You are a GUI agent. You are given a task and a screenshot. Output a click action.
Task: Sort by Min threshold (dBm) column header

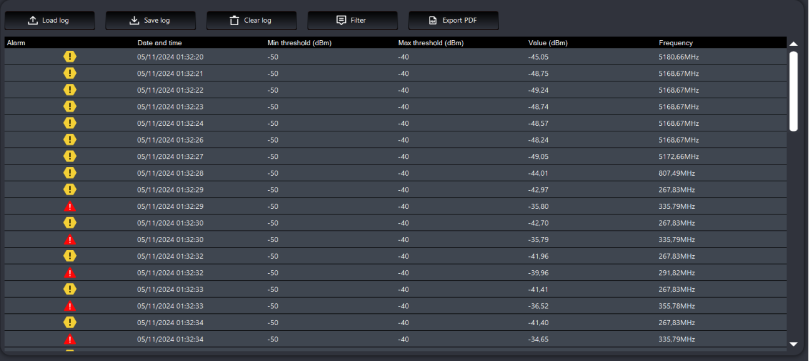pyautogui.click(x=299, y=43)
